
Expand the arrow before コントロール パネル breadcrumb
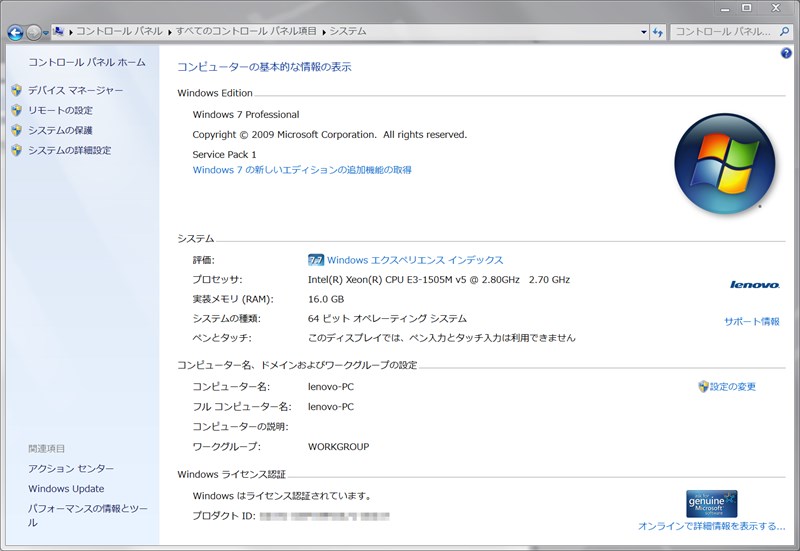pos(71,32)
